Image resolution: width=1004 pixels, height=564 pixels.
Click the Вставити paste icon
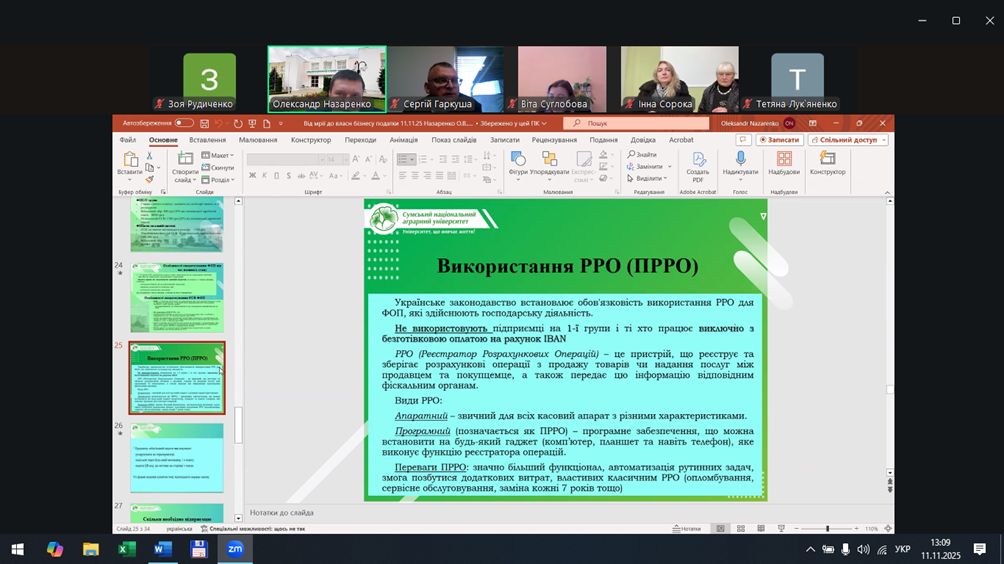point(129,161)
